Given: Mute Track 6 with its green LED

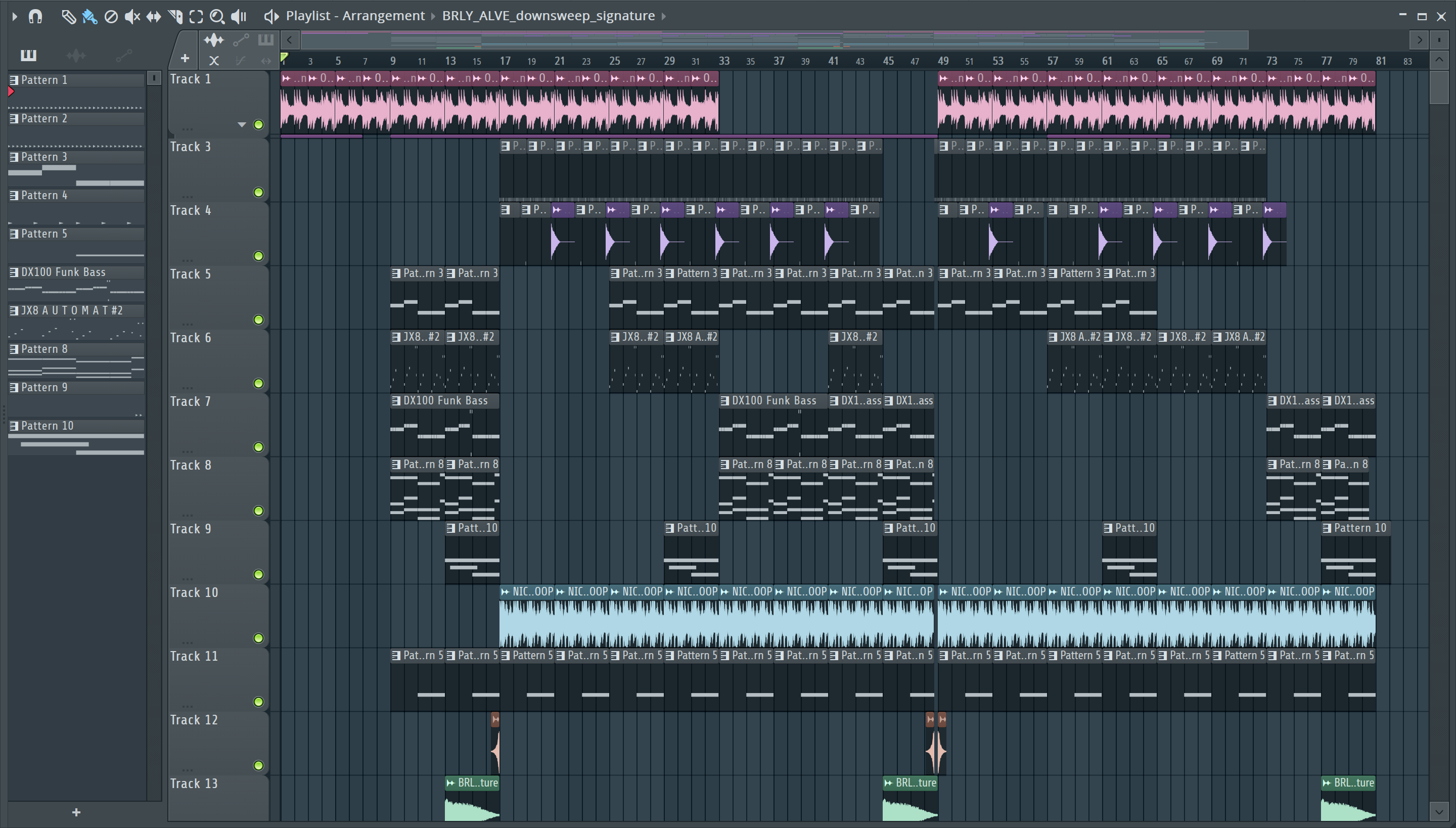Looking at the screenshot, I should click(x=259, y=383).
